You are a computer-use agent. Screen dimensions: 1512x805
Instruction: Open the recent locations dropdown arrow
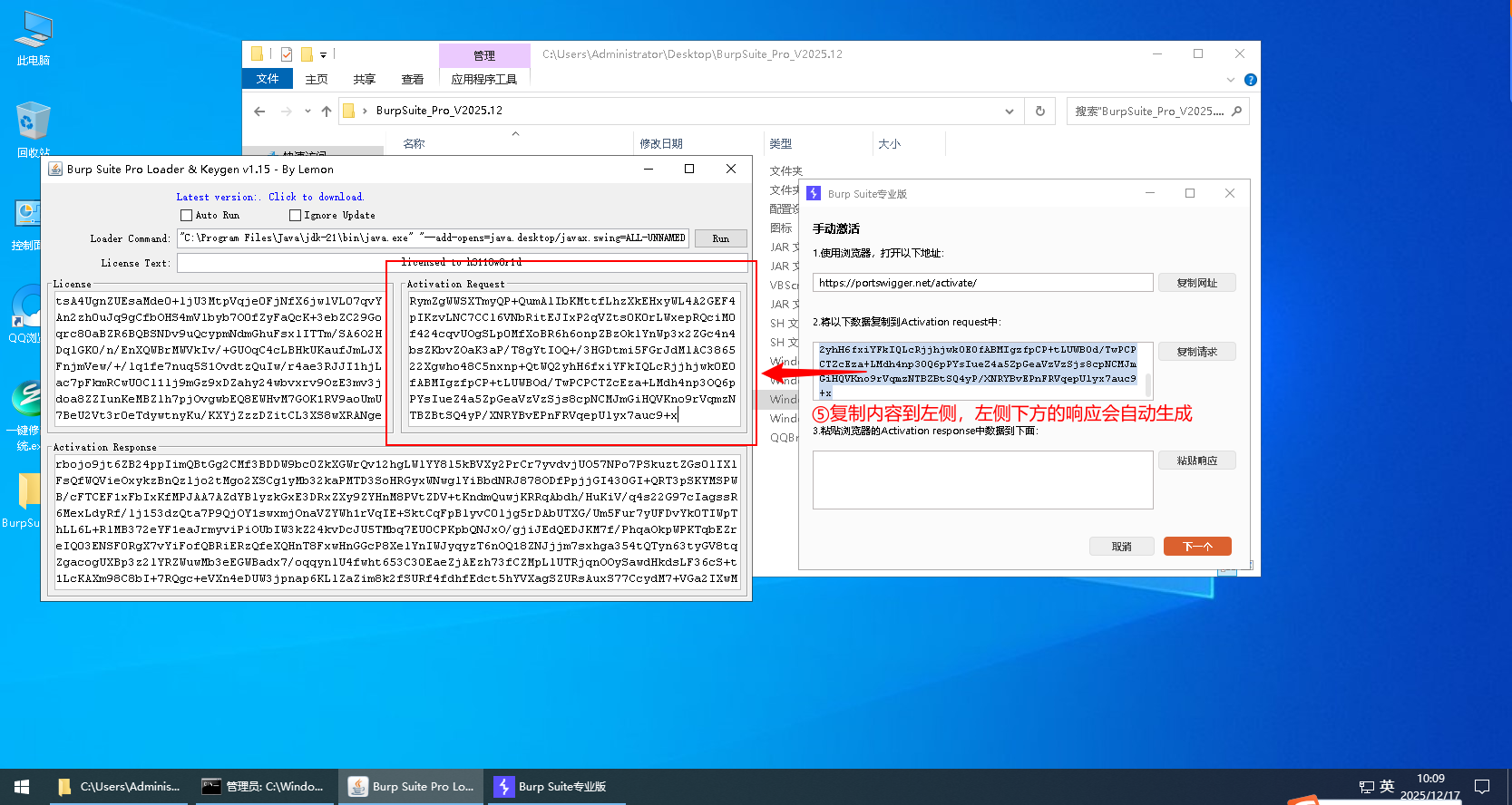pyautogui.click(x=307, y=112)
